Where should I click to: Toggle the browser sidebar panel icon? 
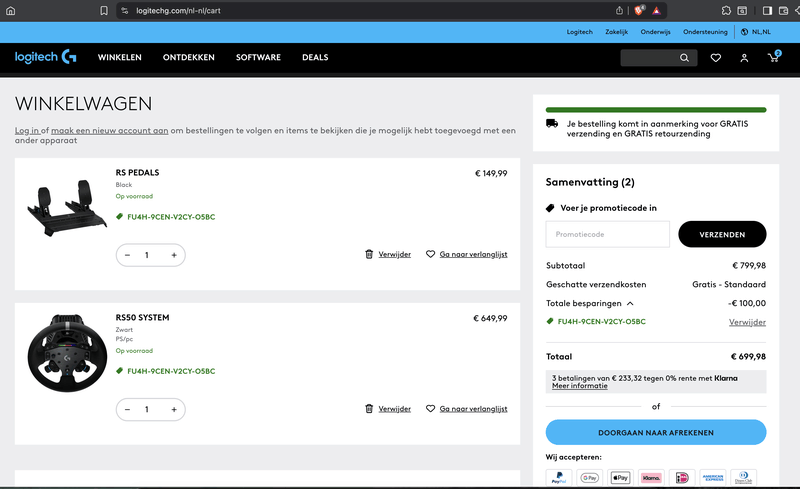click(767, 11)
